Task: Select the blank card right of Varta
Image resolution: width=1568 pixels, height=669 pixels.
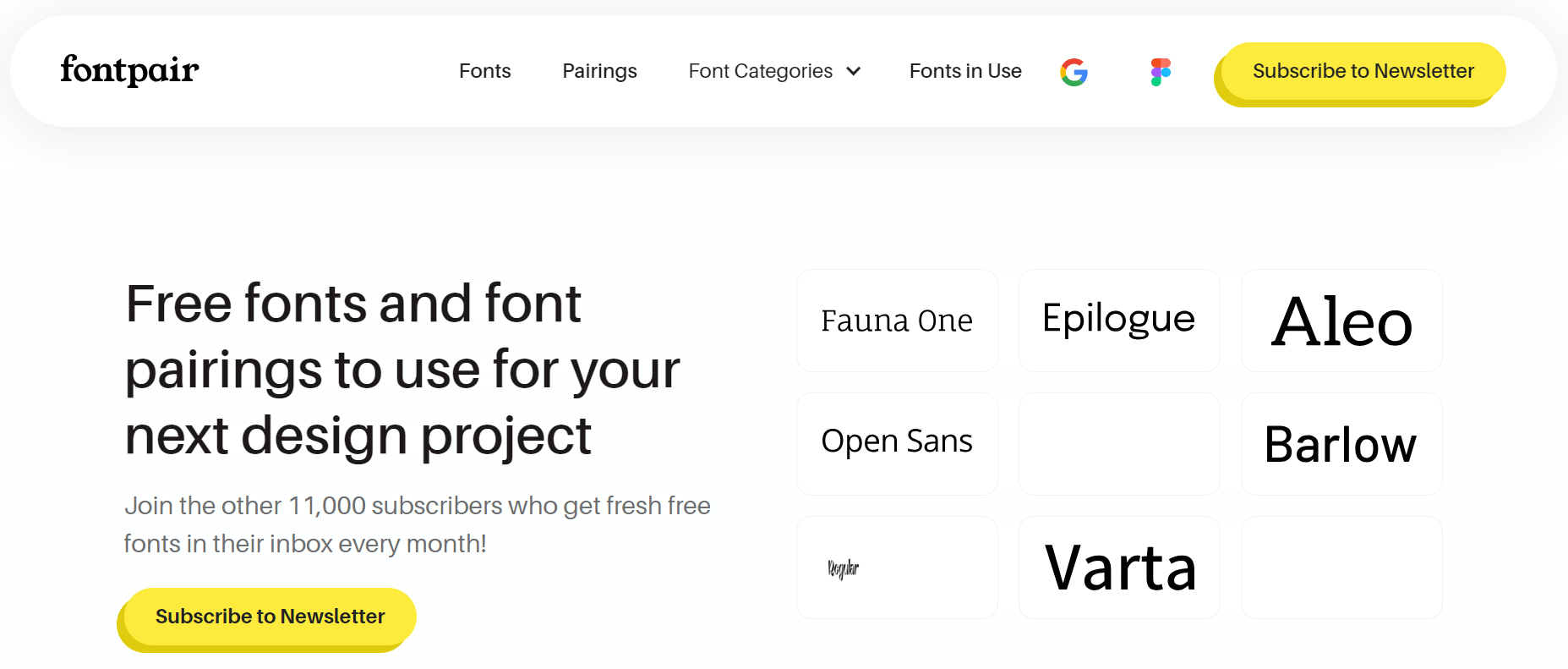Action: [1341, 568]
